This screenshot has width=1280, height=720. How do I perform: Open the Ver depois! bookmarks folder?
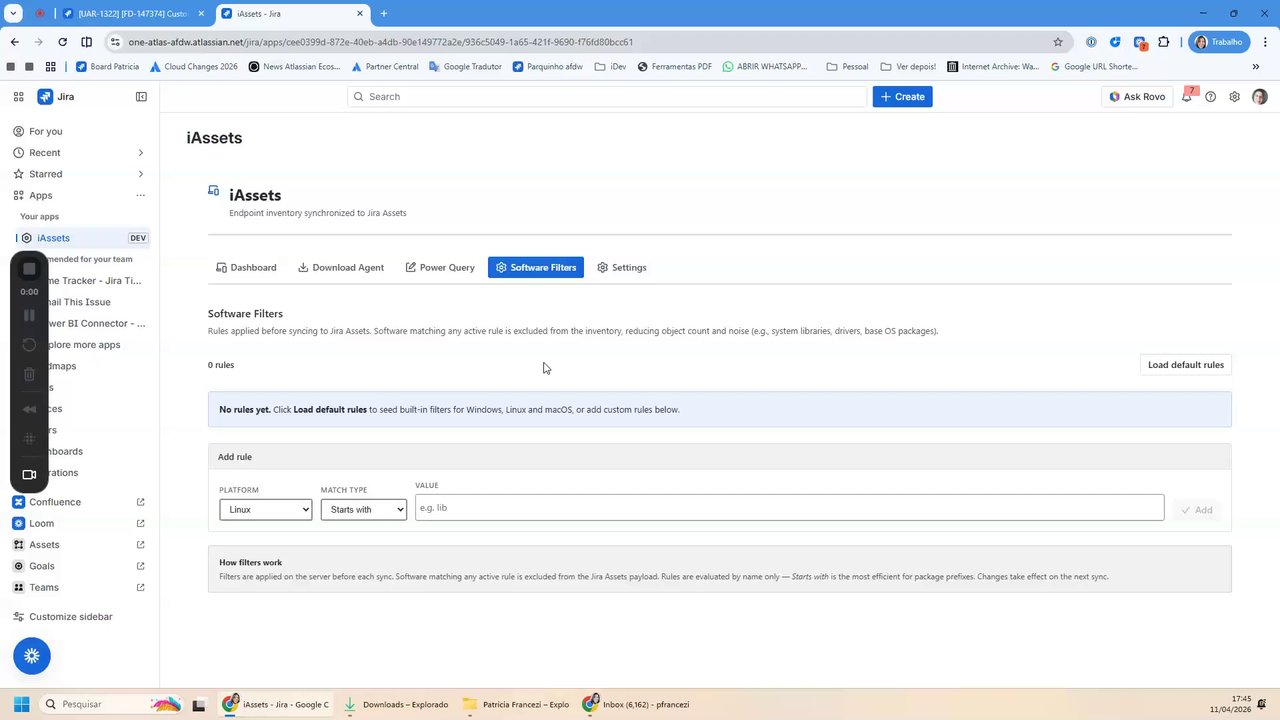click(x=908, y=67)
